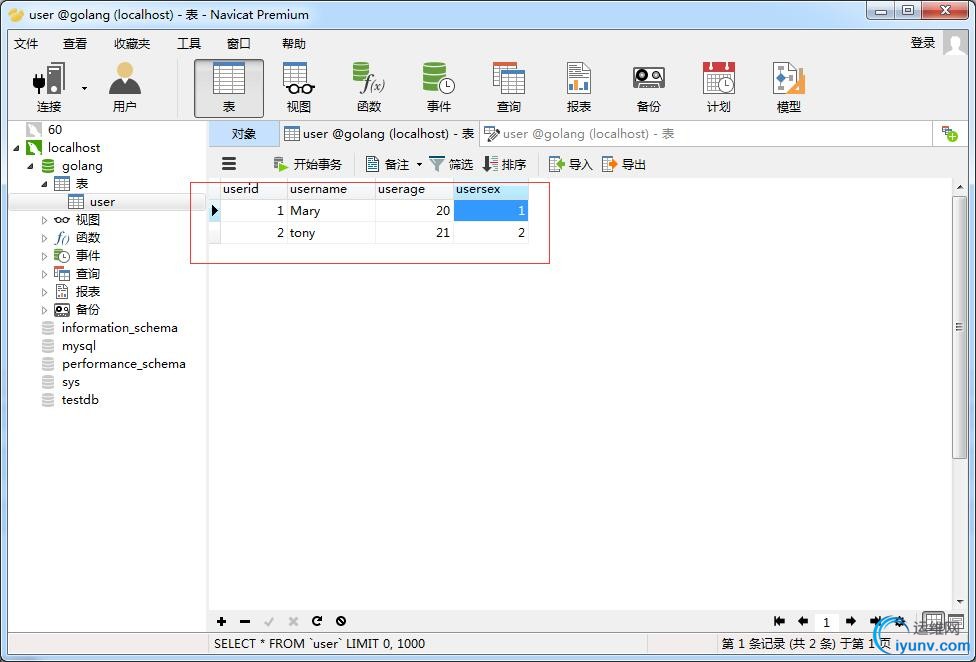The width and height of the screenshot is (976, 662).
Task: Open the 窗口 menu
Action: (238, 44)
